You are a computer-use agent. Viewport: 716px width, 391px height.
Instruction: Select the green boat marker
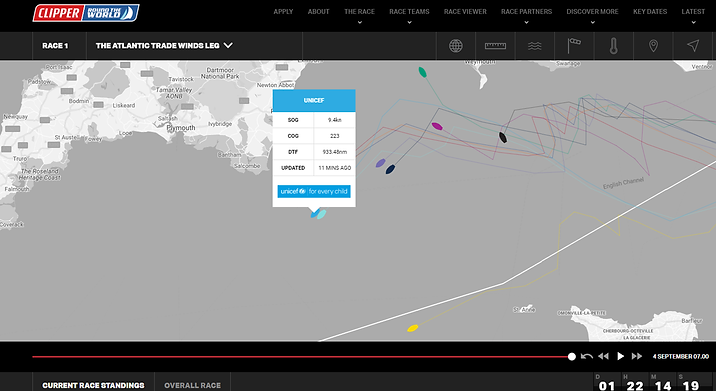422,72
